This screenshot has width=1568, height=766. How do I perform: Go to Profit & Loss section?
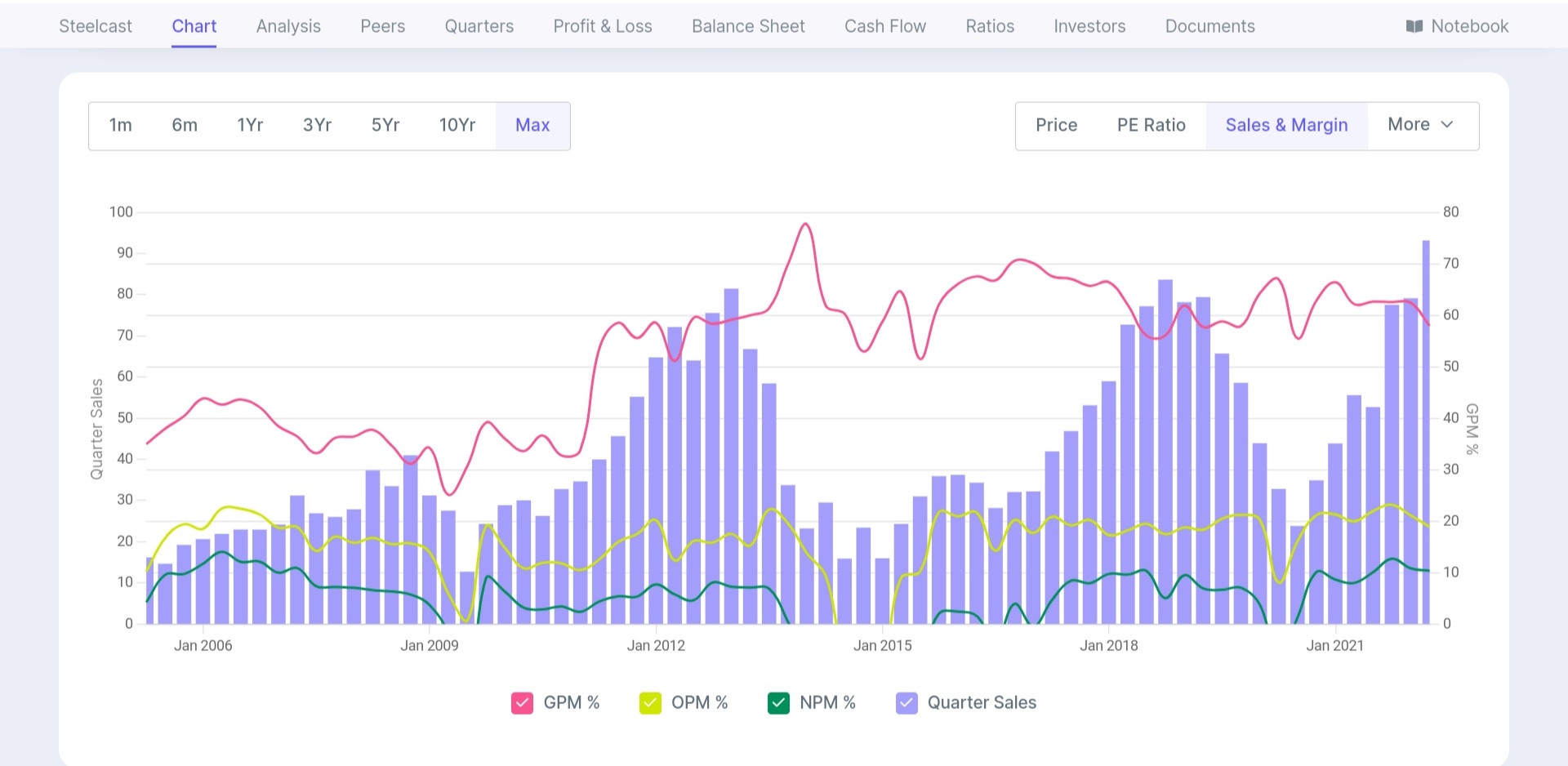click(603, 26)
